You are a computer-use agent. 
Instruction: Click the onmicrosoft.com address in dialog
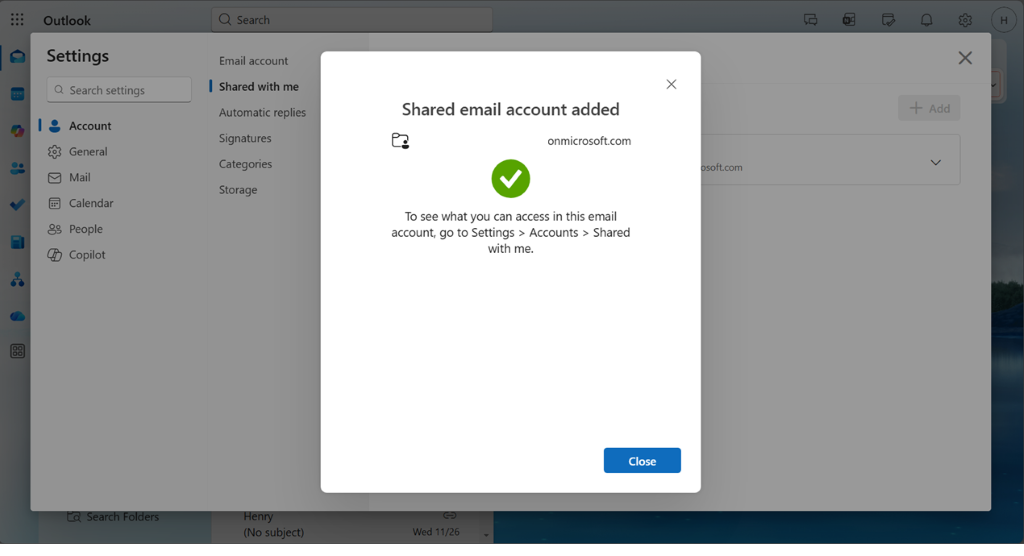click(x=589, y=140)
